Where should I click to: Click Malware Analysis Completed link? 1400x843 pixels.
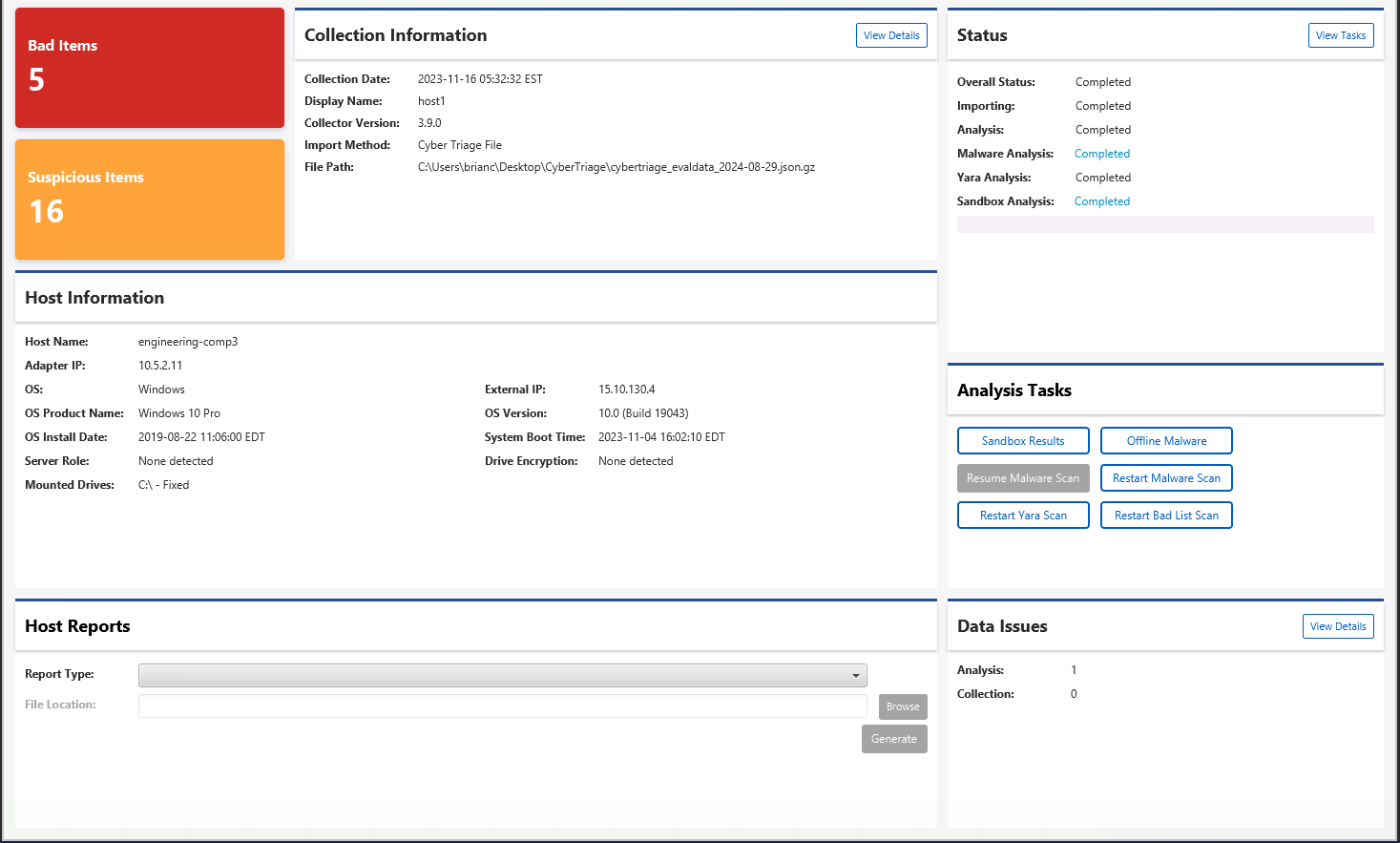1102,154
